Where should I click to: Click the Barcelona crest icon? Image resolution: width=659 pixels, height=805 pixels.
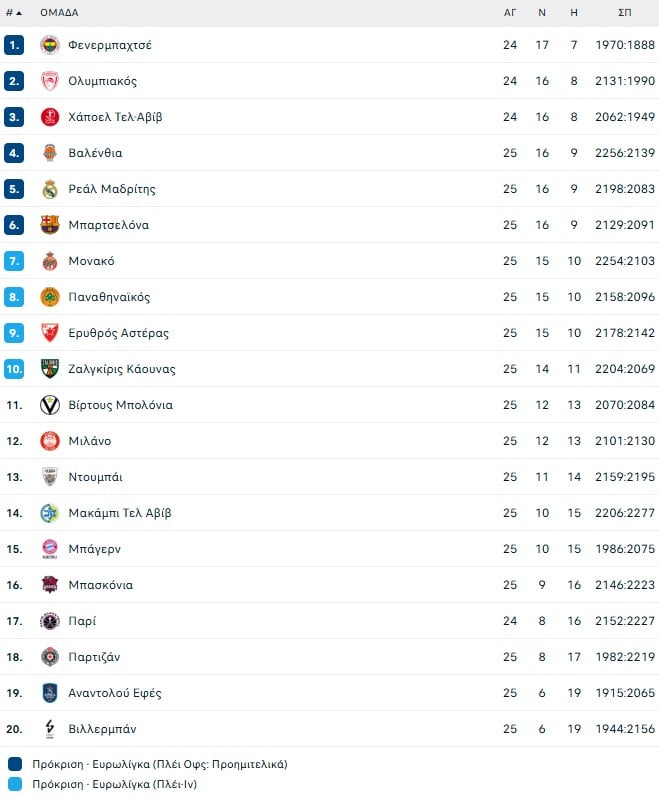click(50, 225)
